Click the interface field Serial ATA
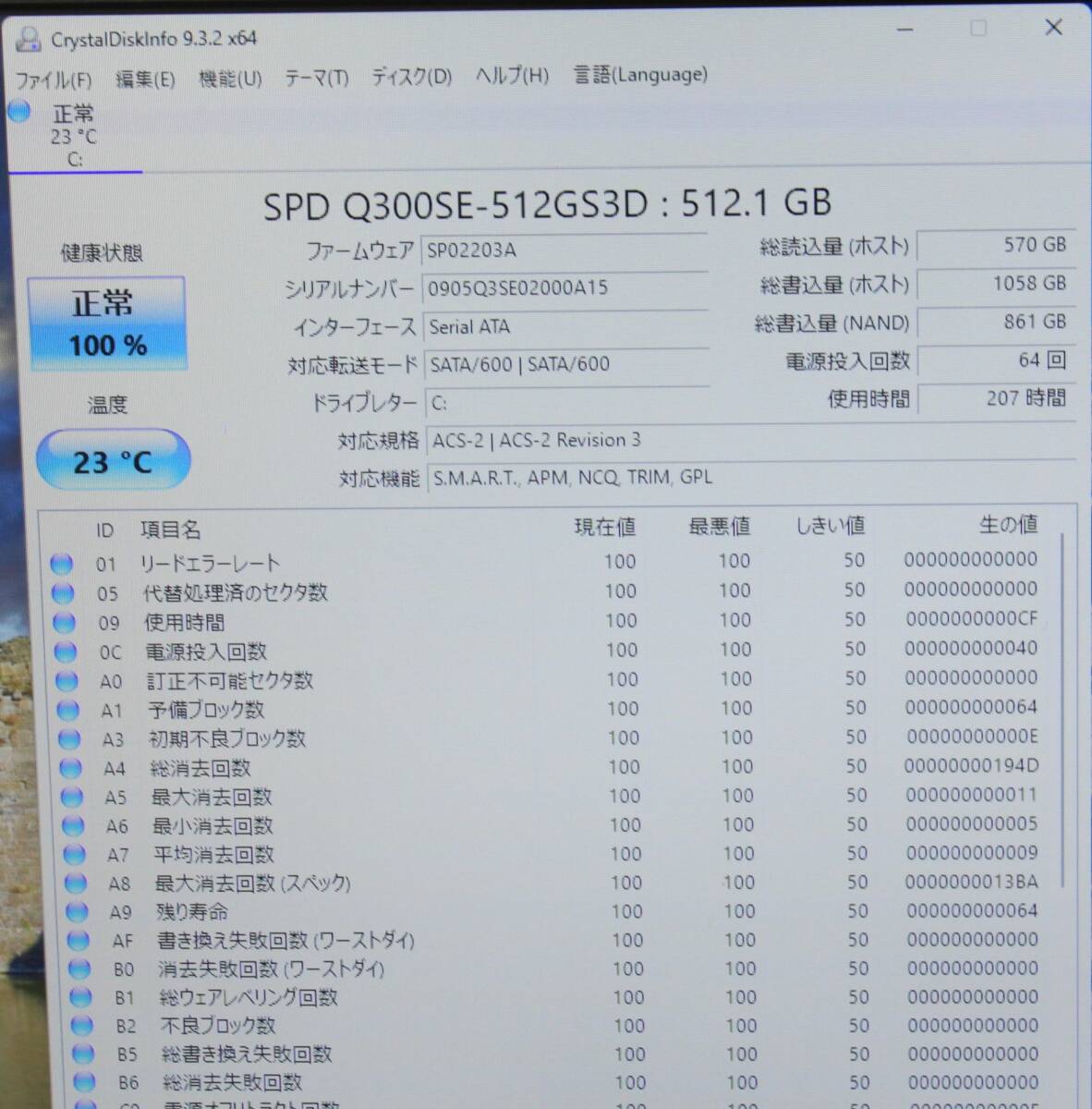The width and height of the screenshot is (1092, 1109). point(565,326)
